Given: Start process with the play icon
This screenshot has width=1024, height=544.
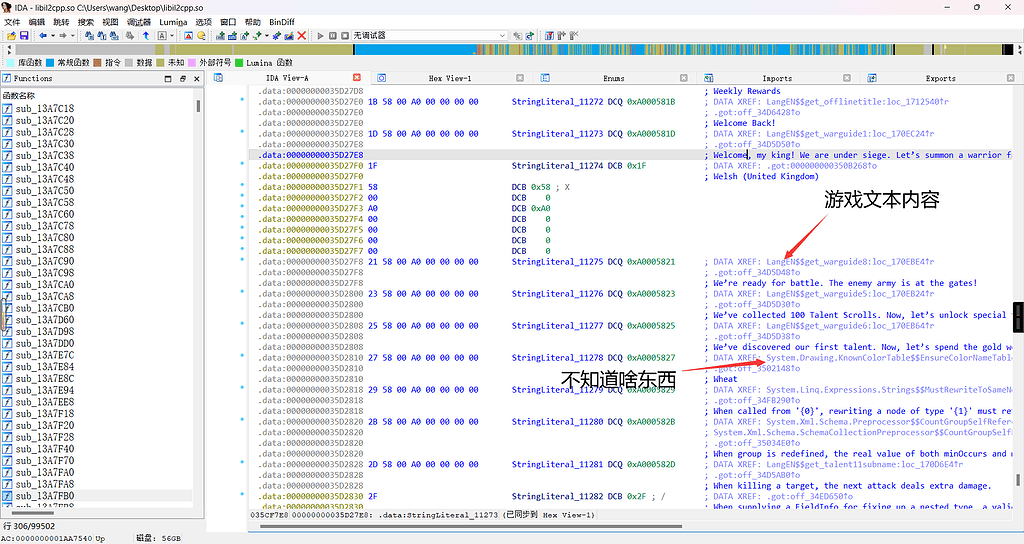Looking at the screenshot, I should 321,35.
